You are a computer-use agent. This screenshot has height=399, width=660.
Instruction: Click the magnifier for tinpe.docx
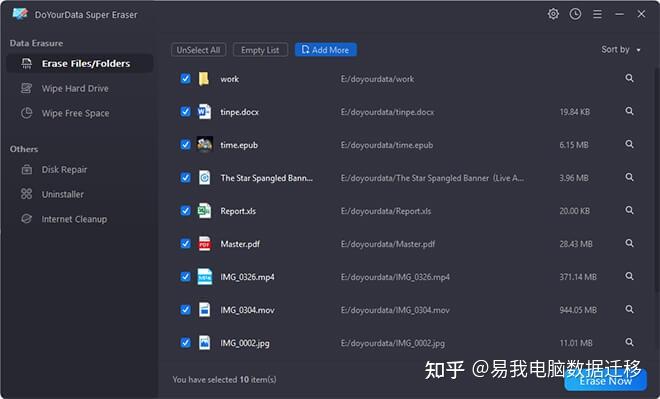pyautogui.click(x=629, y=111)
